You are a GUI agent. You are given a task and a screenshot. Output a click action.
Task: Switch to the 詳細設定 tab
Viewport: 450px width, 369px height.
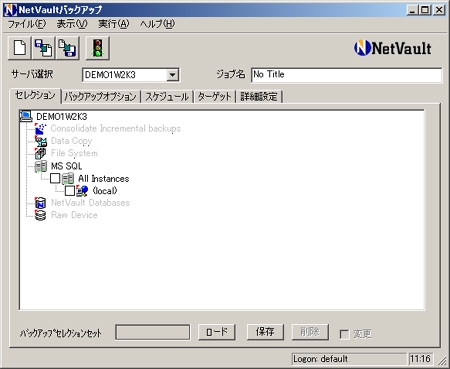(259, 97)
